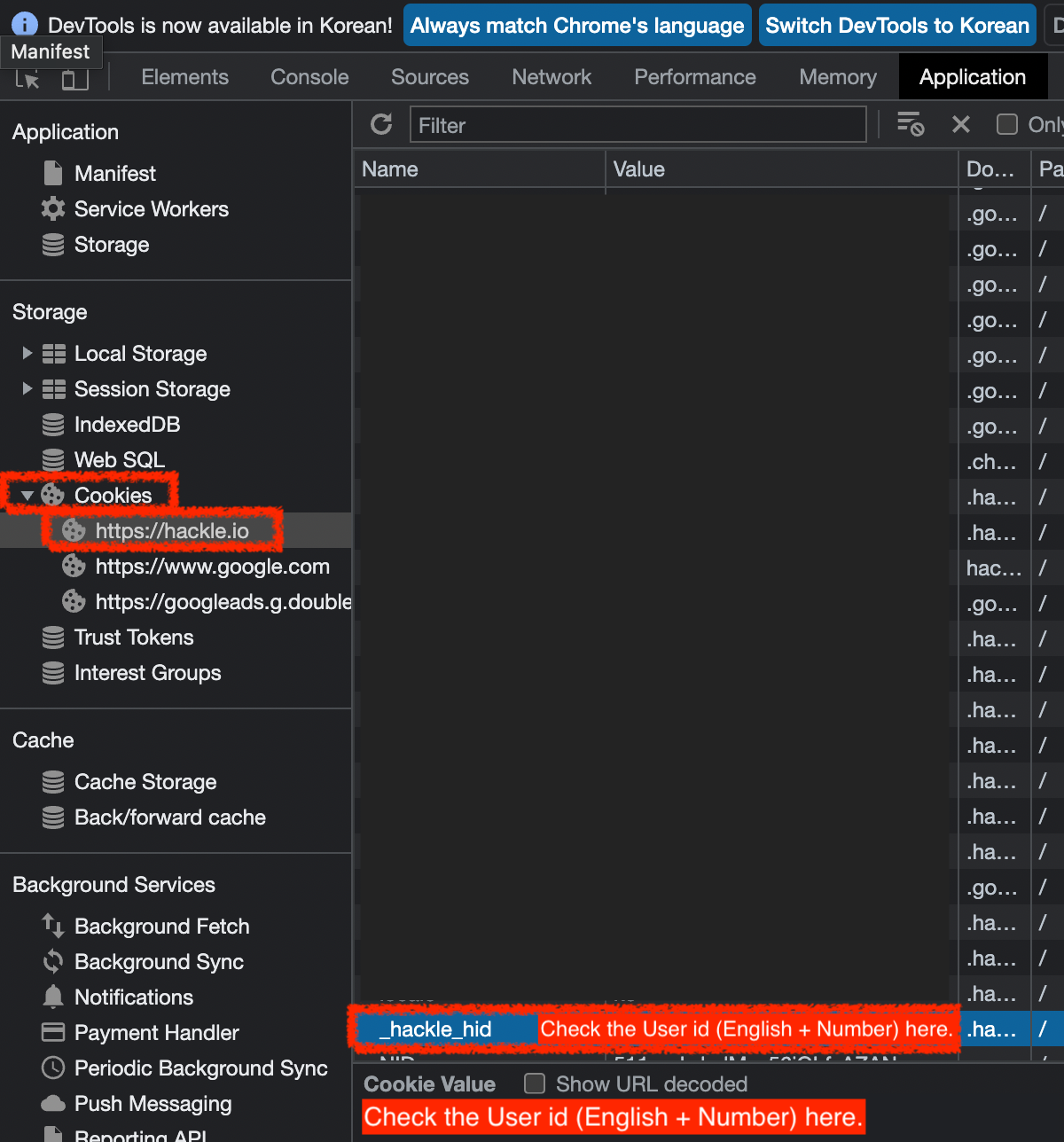Expand the Local Storage tree arrow

[x=27, y=353]
